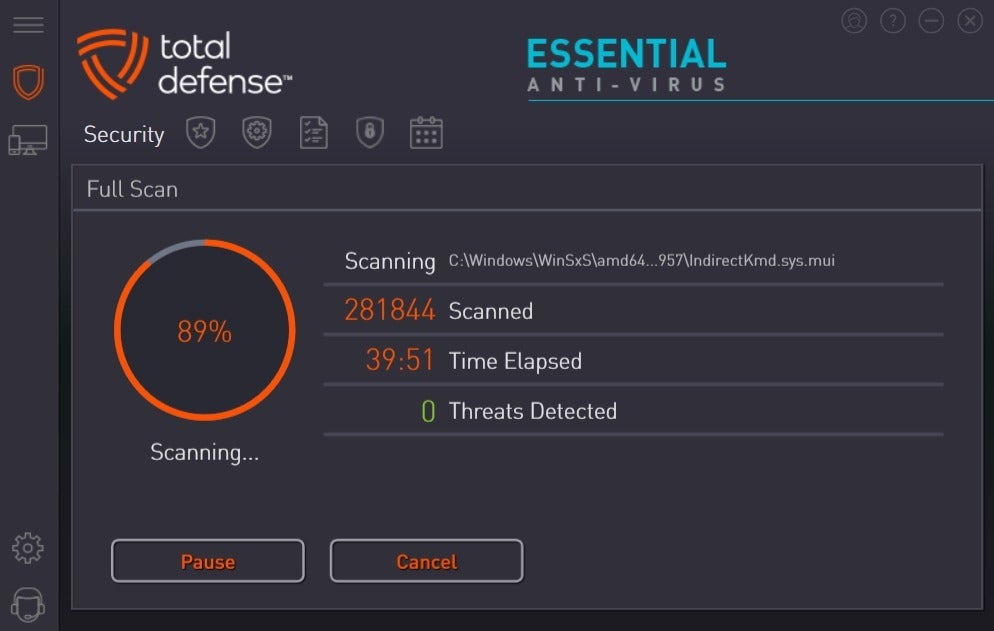This screenshot has height=631, width=994.
Task: Click the 89% circular progress indicator
Action: [x=204, y=331]
